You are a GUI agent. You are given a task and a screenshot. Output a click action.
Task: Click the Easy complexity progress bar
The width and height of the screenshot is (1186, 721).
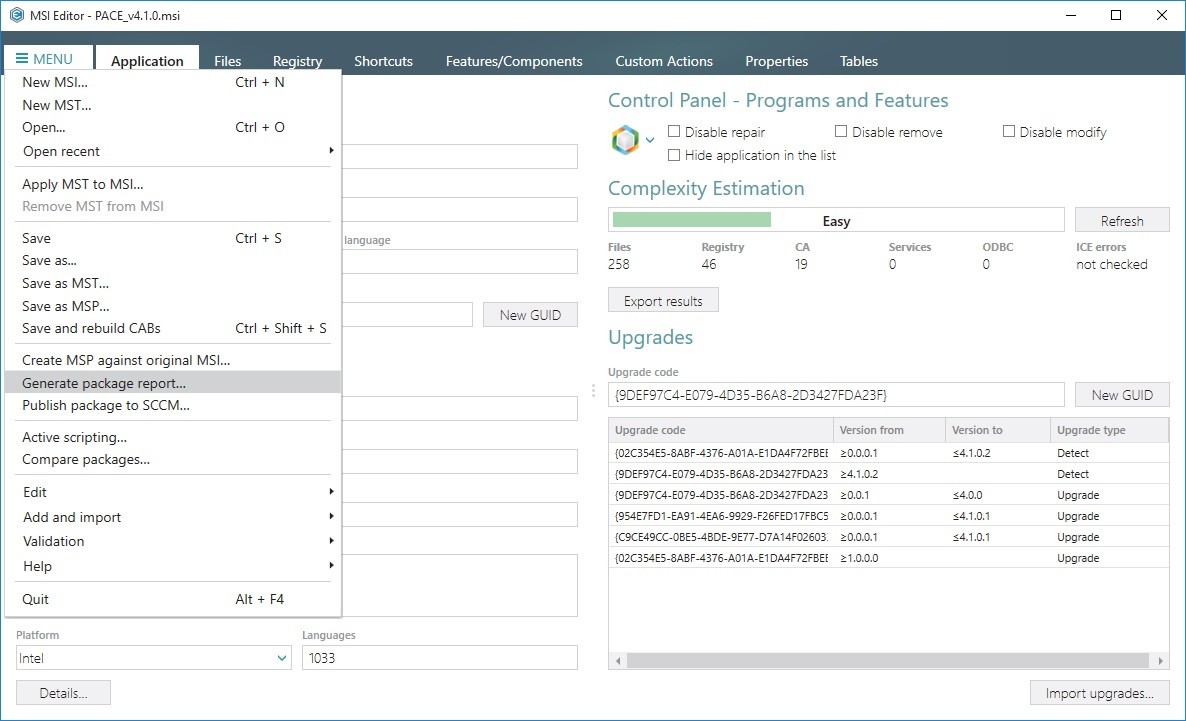point(836,220)
